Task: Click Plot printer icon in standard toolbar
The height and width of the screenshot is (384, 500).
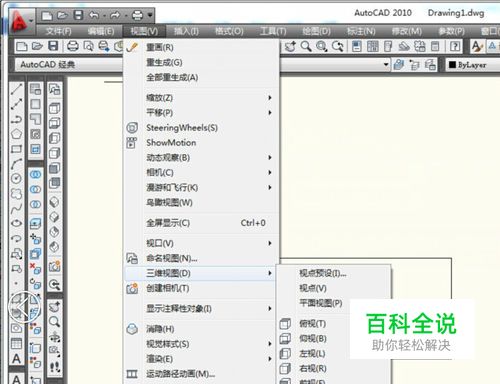Action: point(72,46)
